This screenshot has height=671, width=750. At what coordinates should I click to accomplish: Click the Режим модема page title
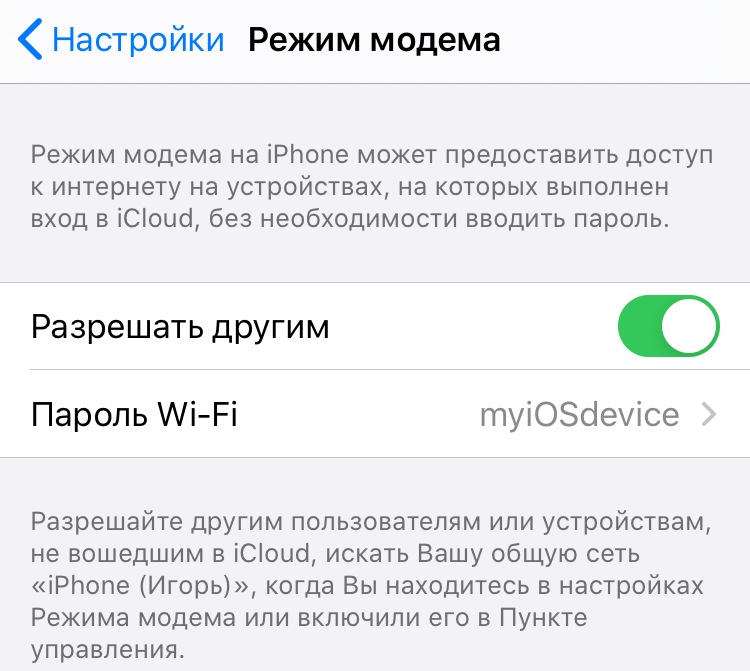(374, 39)
